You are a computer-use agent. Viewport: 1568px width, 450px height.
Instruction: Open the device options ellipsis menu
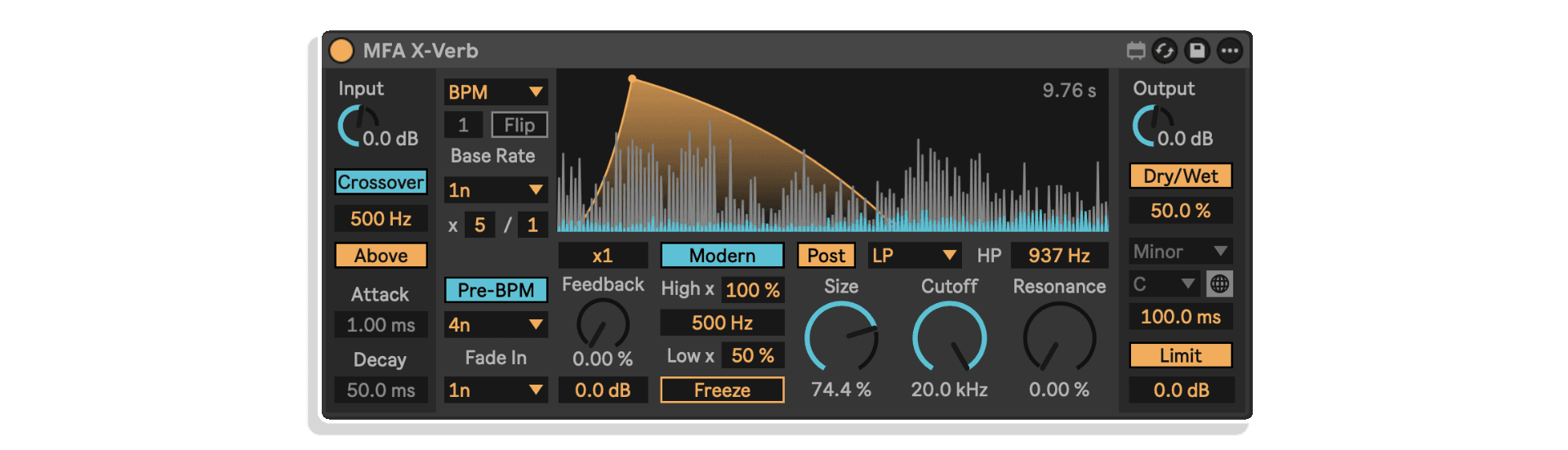click(1230, 51)
